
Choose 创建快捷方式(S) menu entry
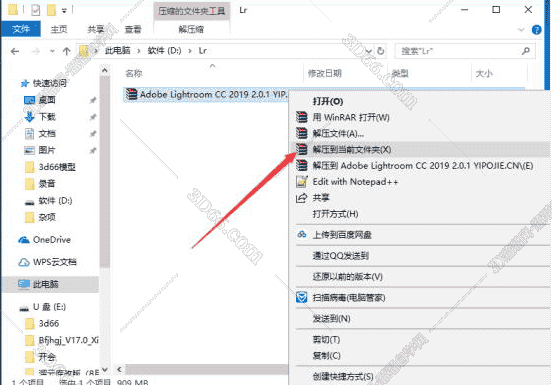tap(420, 377)
